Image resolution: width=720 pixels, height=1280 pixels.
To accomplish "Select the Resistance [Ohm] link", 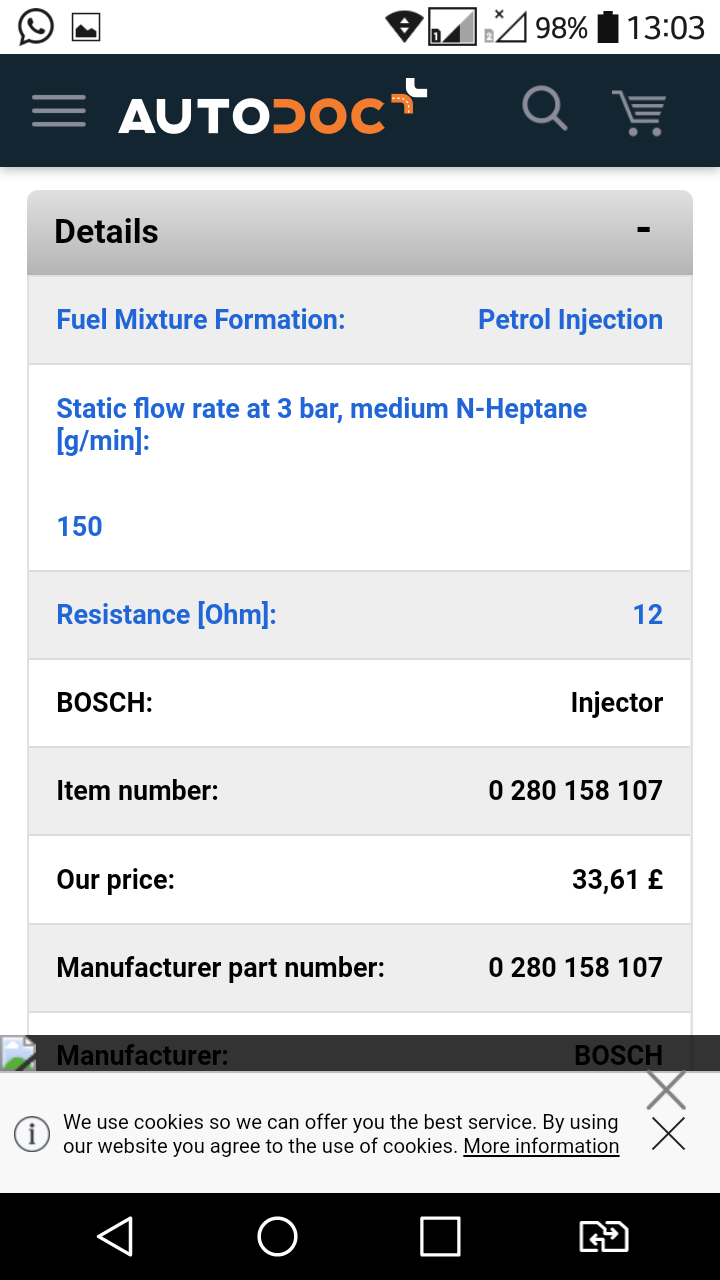I will pyautogui.click(x=166, y=615).
